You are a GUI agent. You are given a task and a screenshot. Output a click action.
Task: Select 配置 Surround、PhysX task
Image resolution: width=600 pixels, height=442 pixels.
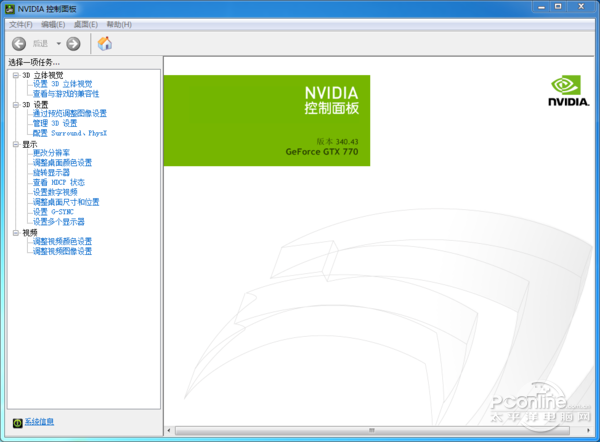(70, 133)
